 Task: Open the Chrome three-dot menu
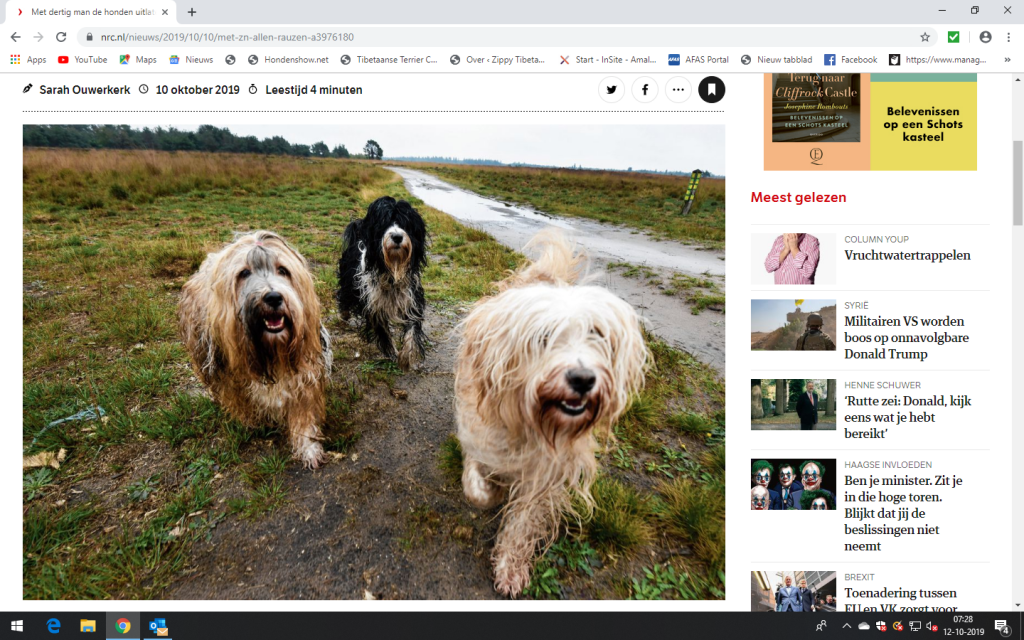tap(1009, 37)
